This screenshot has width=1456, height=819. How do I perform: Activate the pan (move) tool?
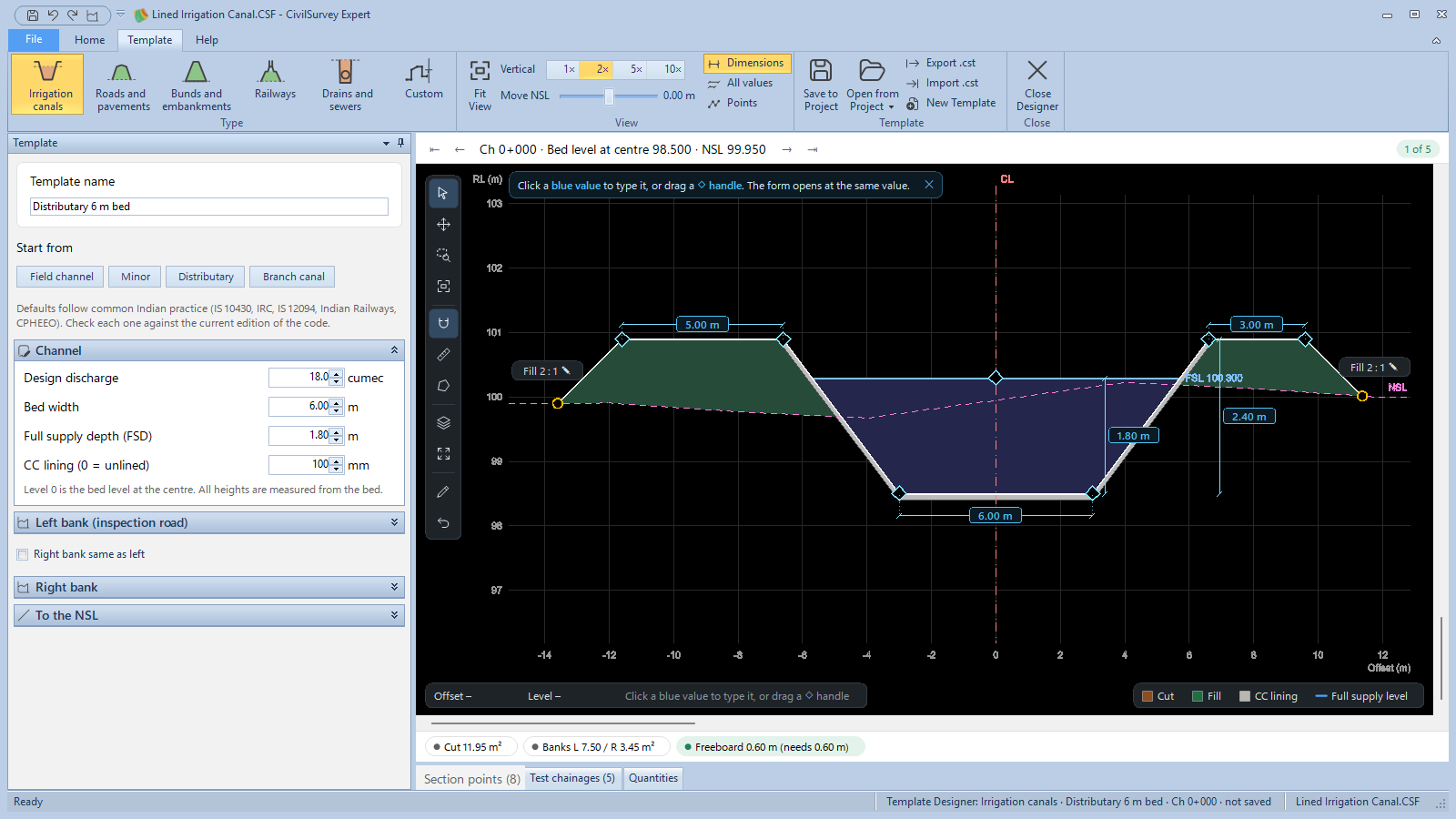click(443, 224)
